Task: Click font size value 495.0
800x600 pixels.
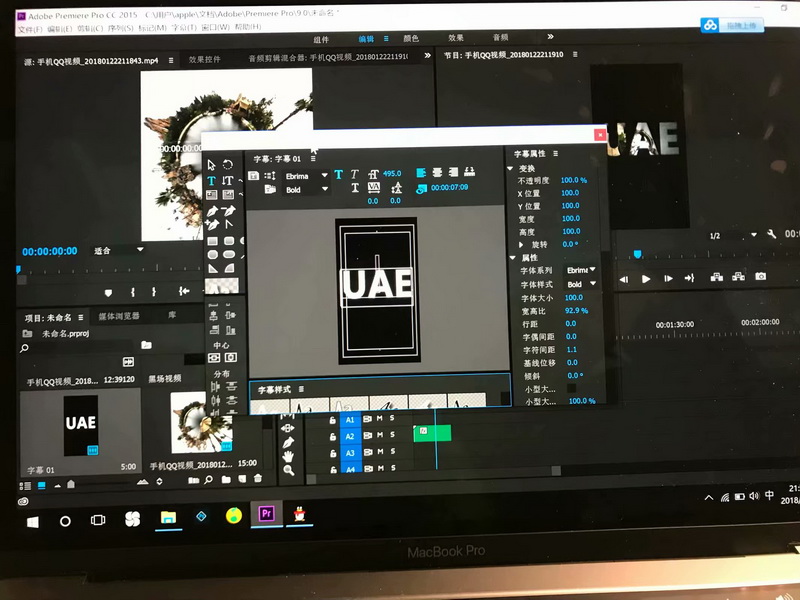Action: click(392, 173)
